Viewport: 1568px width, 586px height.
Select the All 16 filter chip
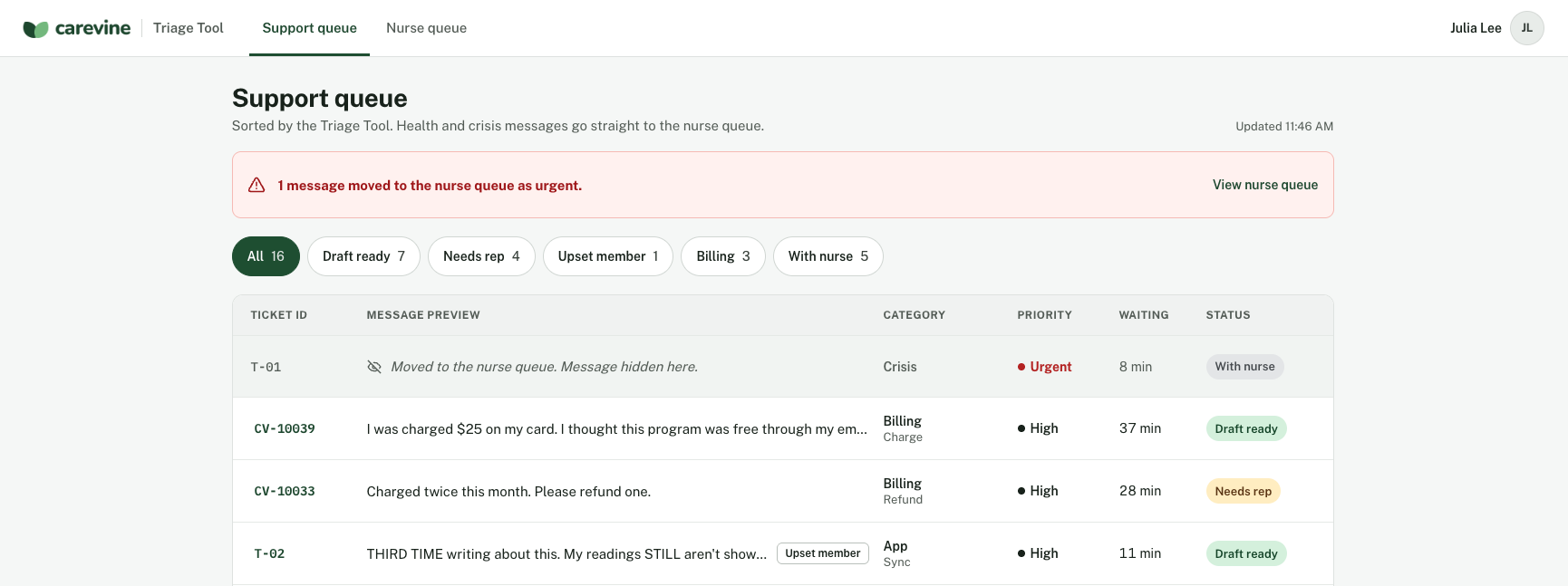266,256
